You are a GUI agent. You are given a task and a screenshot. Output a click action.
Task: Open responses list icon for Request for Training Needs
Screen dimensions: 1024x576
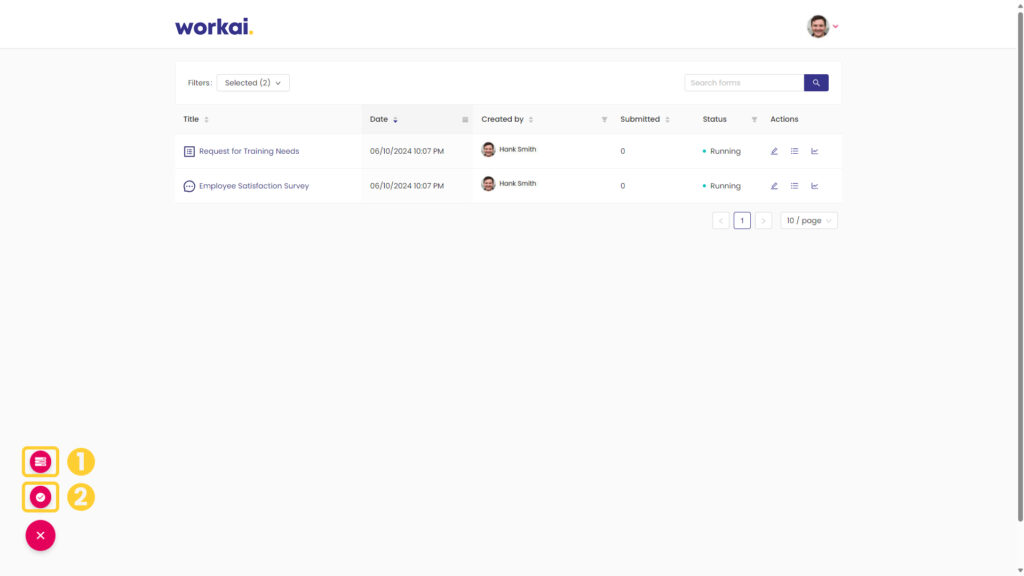point(794,151)
